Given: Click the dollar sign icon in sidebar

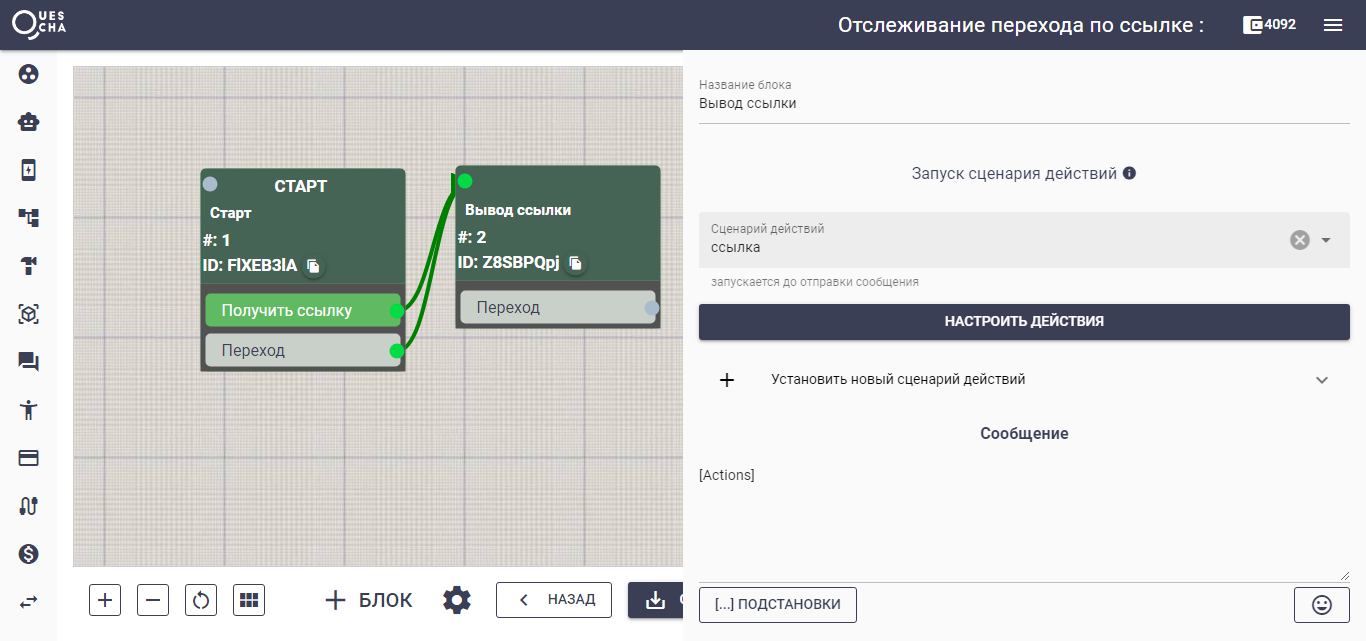Looking at the screenshot, I should (x=27, y=553).
